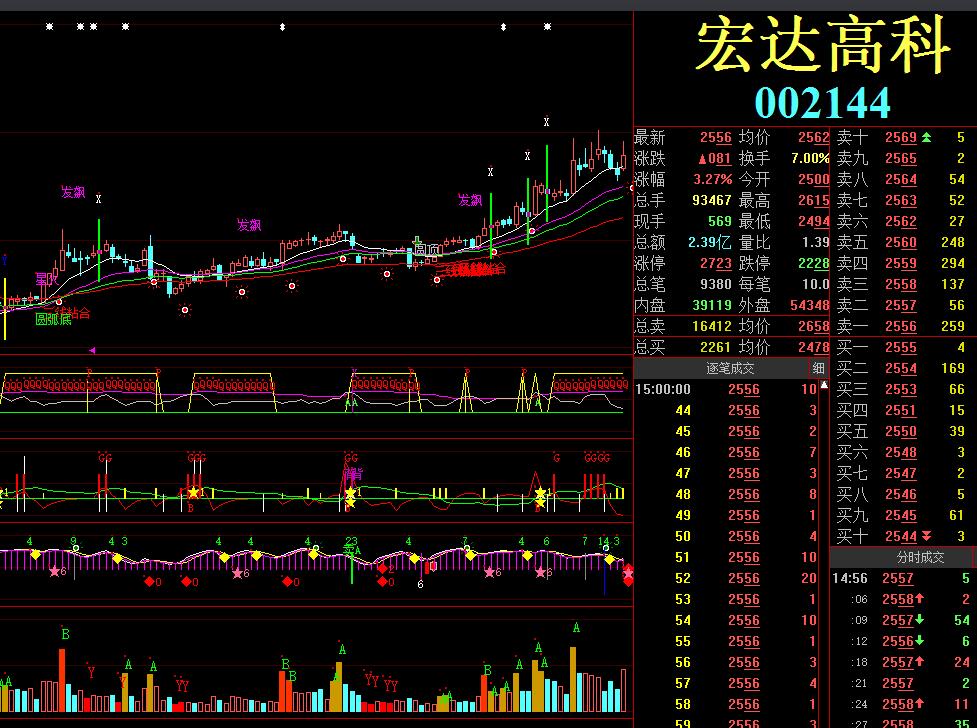Viewport: 977px width, 728px height.
Task: Click the 总笔 value 9380
Action: click(x=715, y=284)
